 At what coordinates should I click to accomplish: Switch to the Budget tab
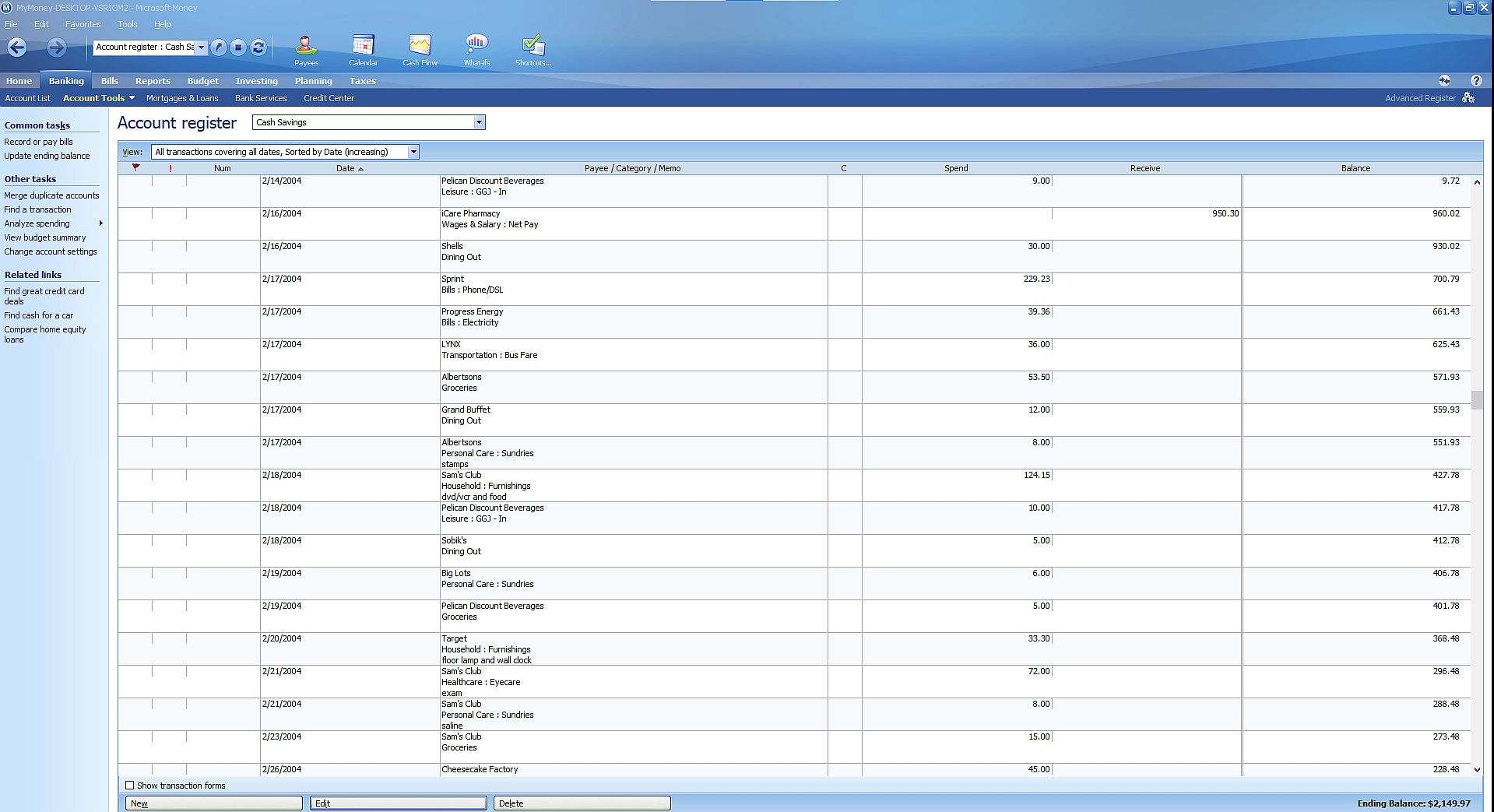point(203,81)
